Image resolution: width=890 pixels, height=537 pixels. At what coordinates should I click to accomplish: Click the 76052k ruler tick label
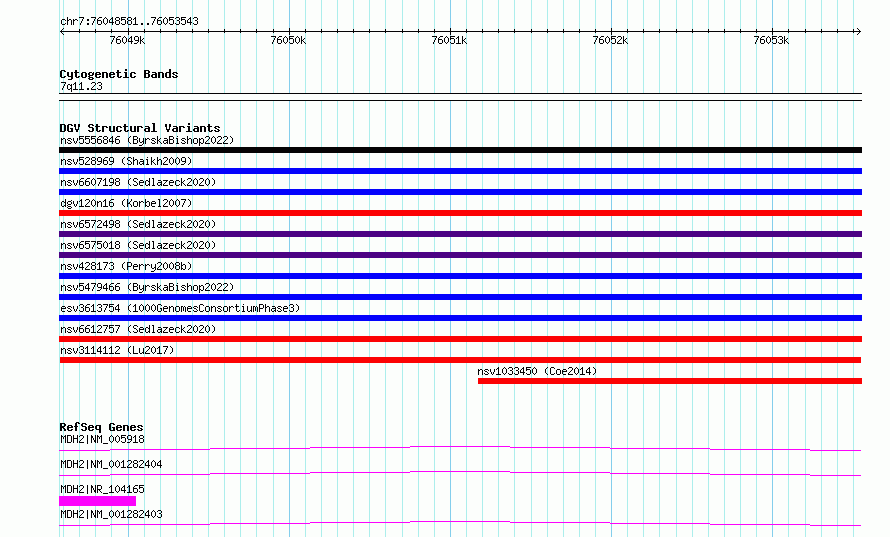tap(610, 40)
